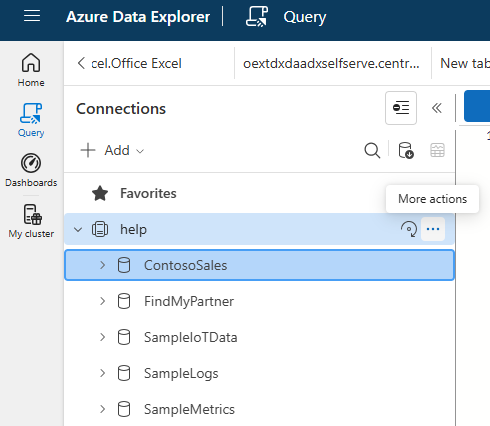This screenshot has height=426, width=490.
Task: Click the Query label in the header
Action: [x=305, y=17]
